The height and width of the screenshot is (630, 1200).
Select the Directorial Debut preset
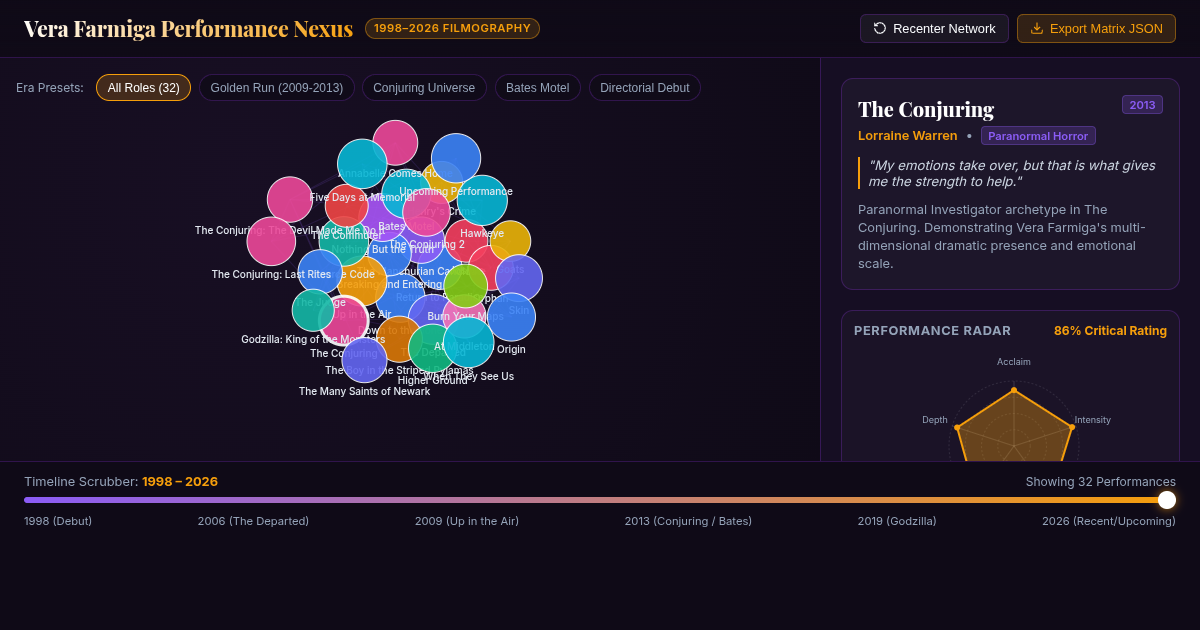pos(645,88)
